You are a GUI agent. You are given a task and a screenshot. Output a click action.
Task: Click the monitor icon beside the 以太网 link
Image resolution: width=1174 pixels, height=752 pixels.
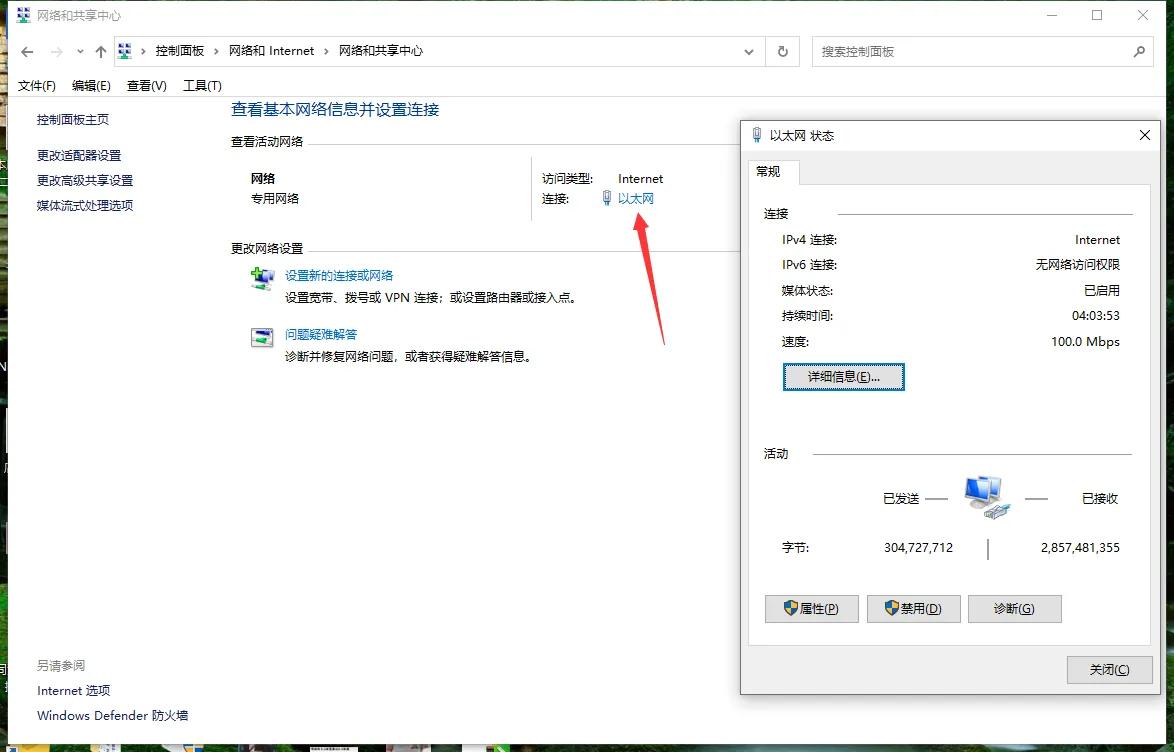pos(606,198)
